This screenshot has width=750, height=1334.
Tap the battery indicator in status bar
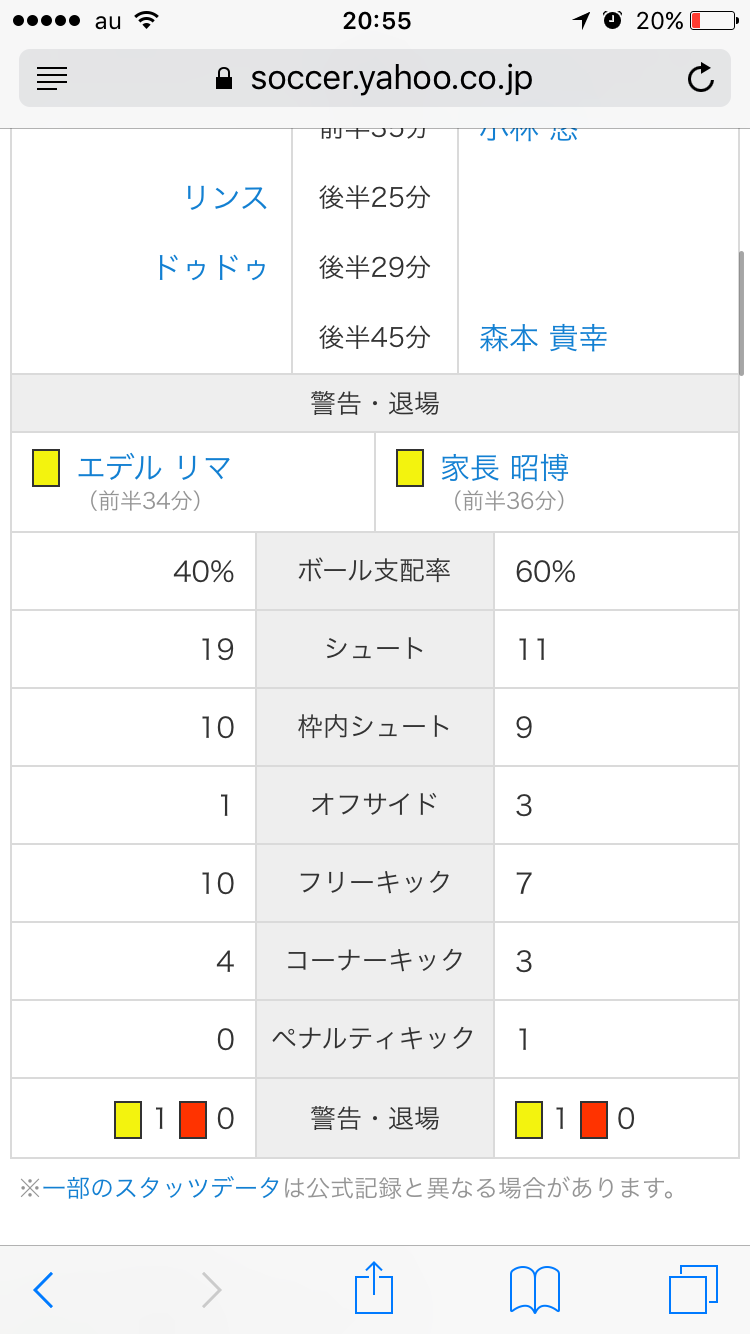[x=711, y=20]
